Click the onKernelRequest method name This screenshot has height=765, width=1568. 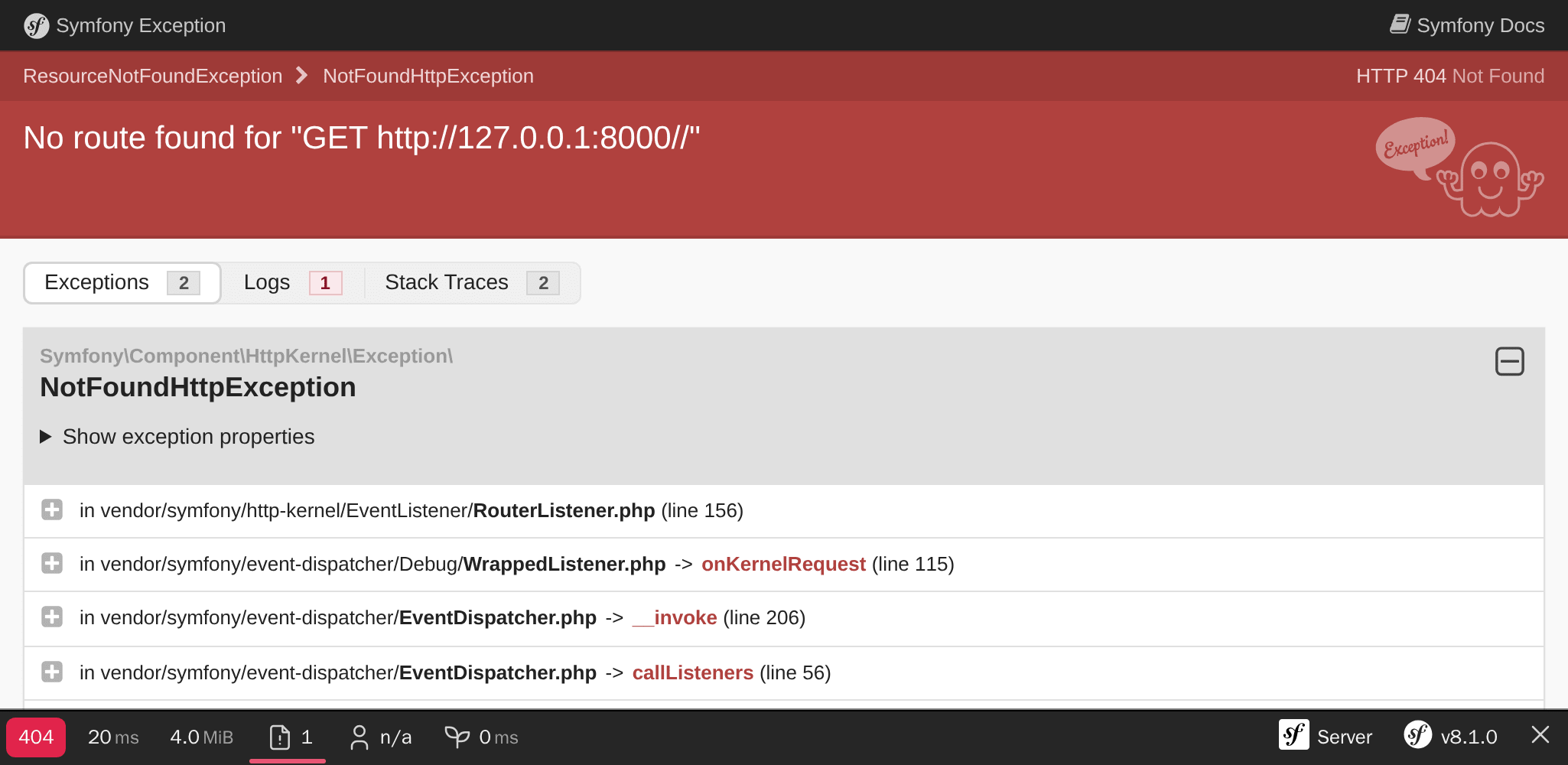tap(783, 564)
